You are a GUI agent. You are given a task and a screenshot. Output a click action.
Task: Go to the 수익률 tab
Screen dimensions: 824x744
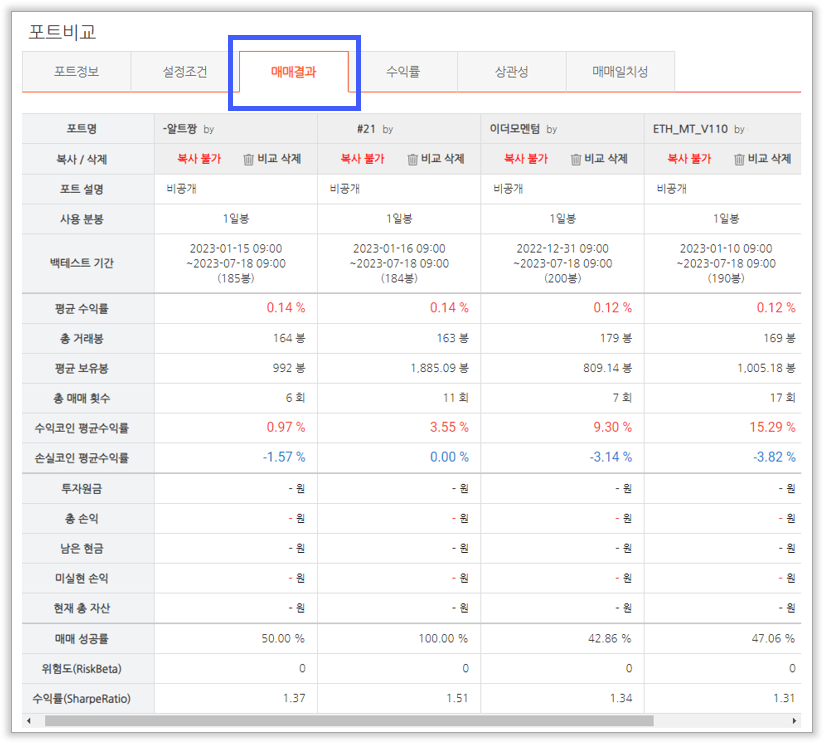pyautogui.click(x=402, y=72)
